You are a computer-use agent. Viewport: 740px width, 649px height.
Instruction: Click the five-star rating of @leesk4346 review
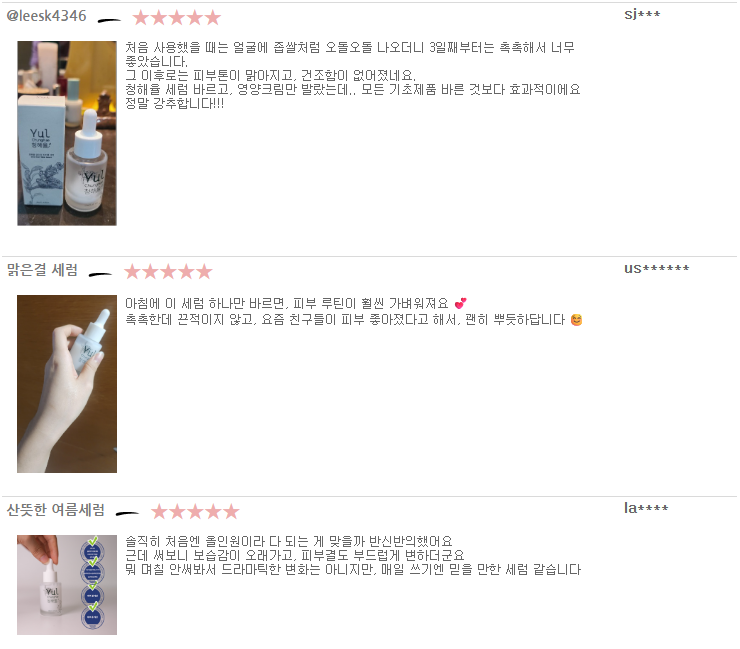pyautogui.click(x=177, y=18)
